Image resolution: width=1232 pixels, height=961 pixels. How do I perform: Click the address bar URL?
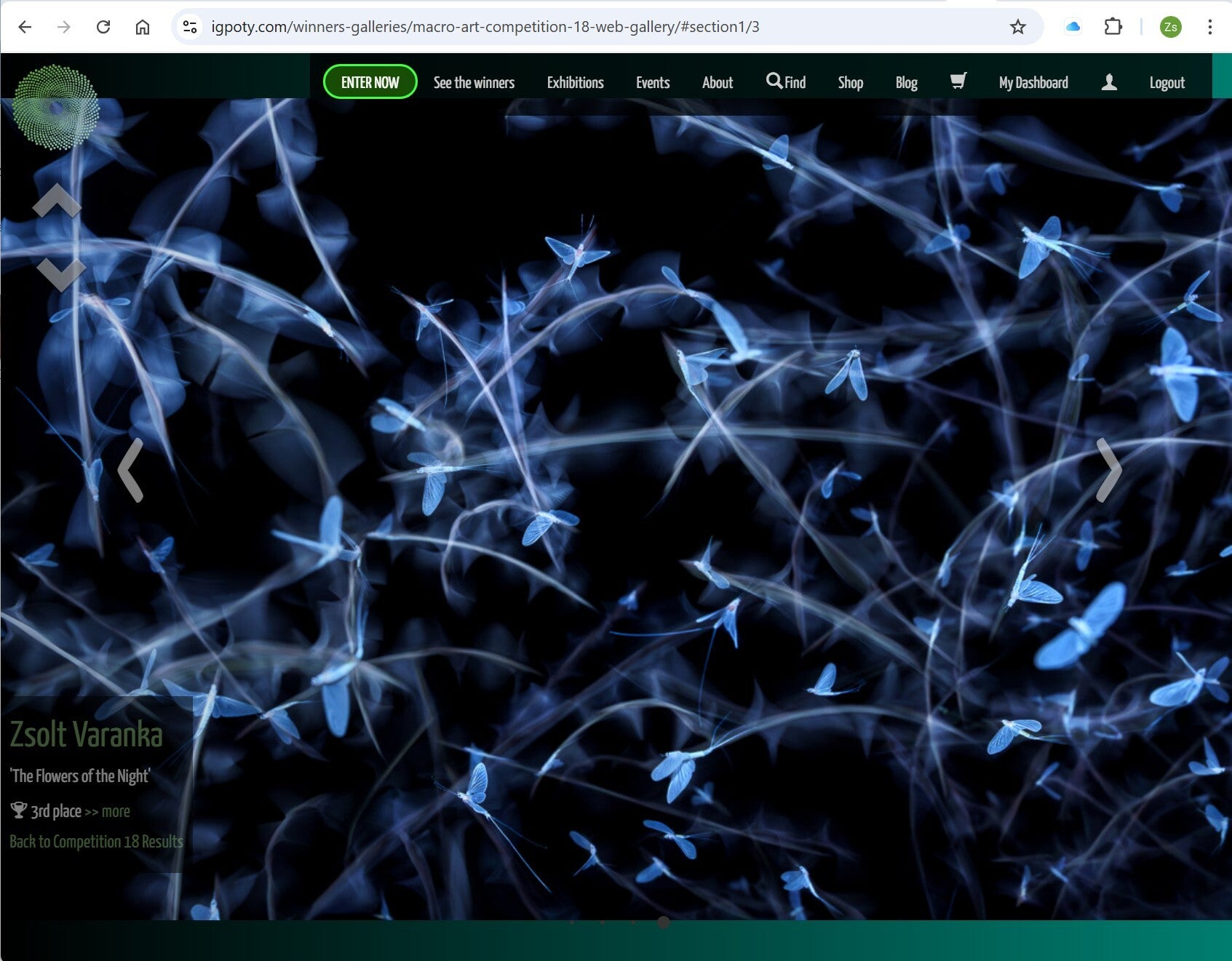click(485, 27)
